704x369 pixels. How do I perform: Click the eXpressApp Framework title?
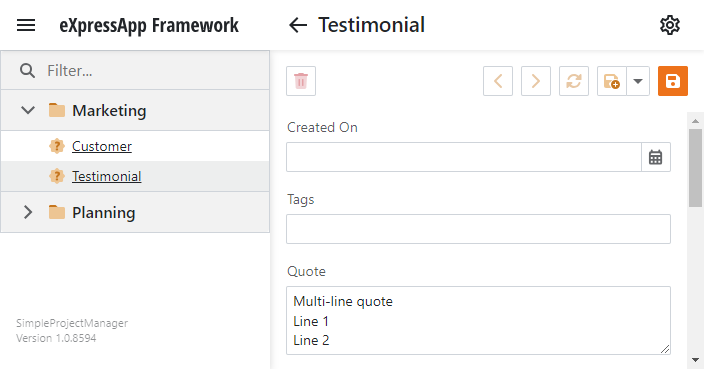pos(149,25)
